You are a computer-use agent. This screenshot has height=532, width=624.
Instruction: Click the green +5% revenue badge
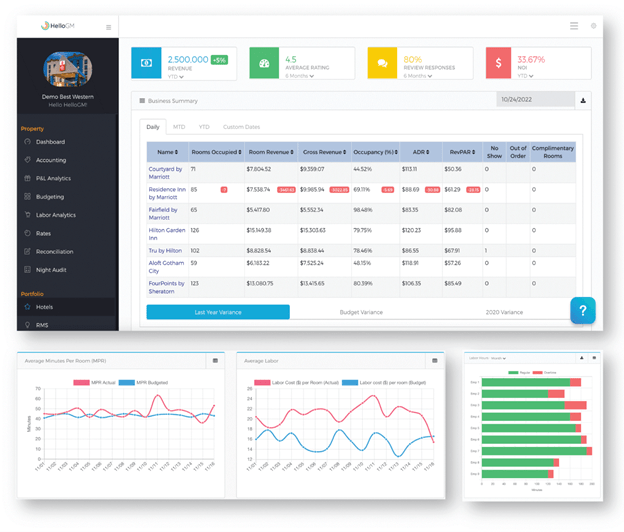(219, 60)
